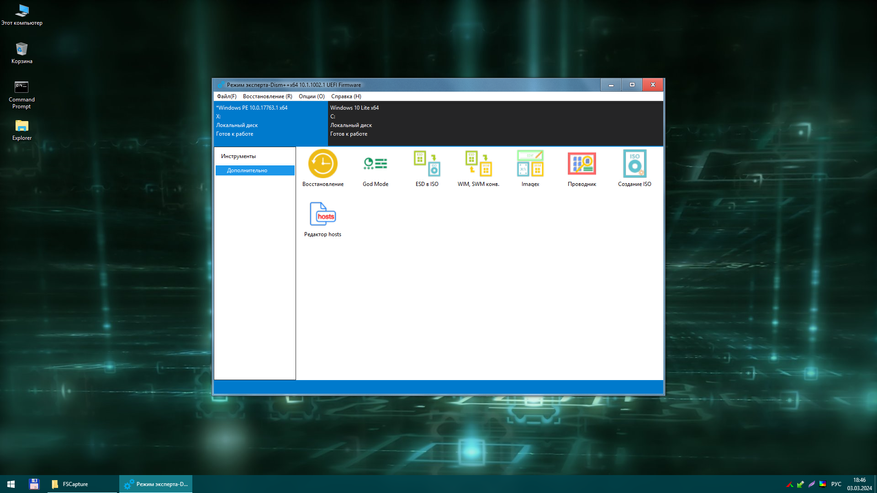Maximize the Dism++ window
877x493 pixels.
[632, 84]
